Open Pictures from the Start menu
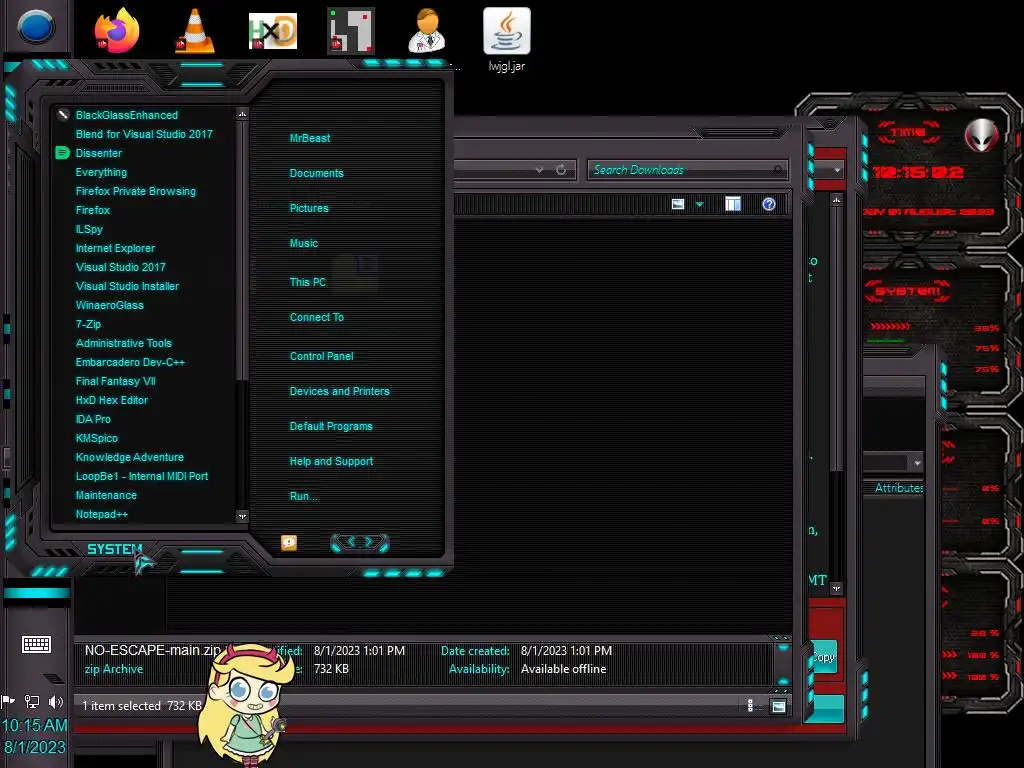 pos(309,208)
